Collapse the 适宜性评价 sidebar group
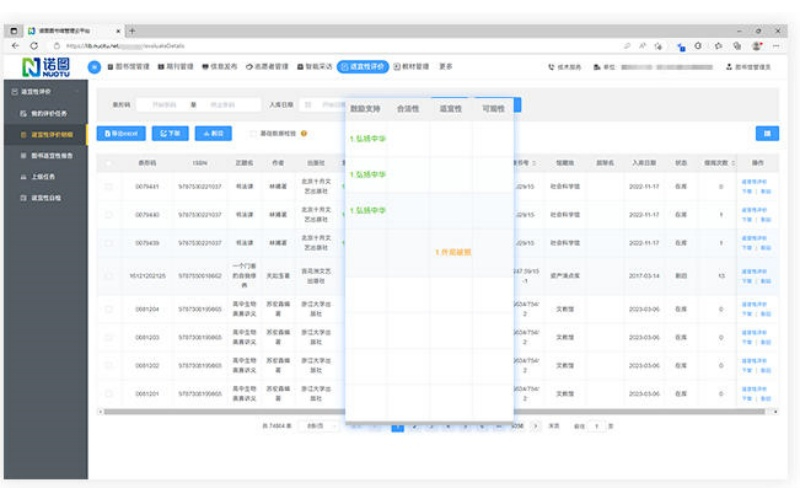800x500 pixels. tap(45, 92)
